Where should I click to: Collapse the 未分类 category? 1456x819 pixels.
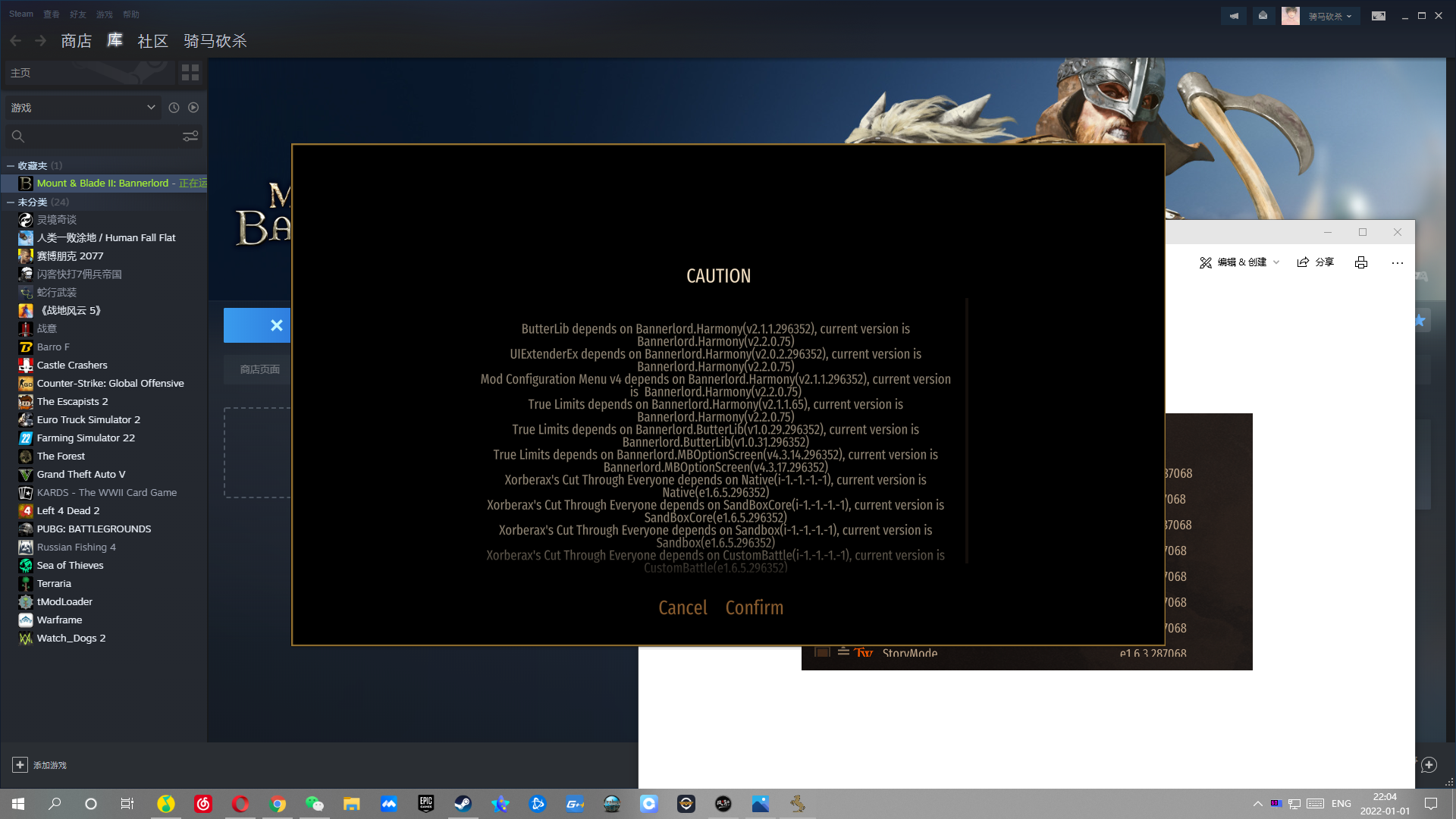coord(11,202)
